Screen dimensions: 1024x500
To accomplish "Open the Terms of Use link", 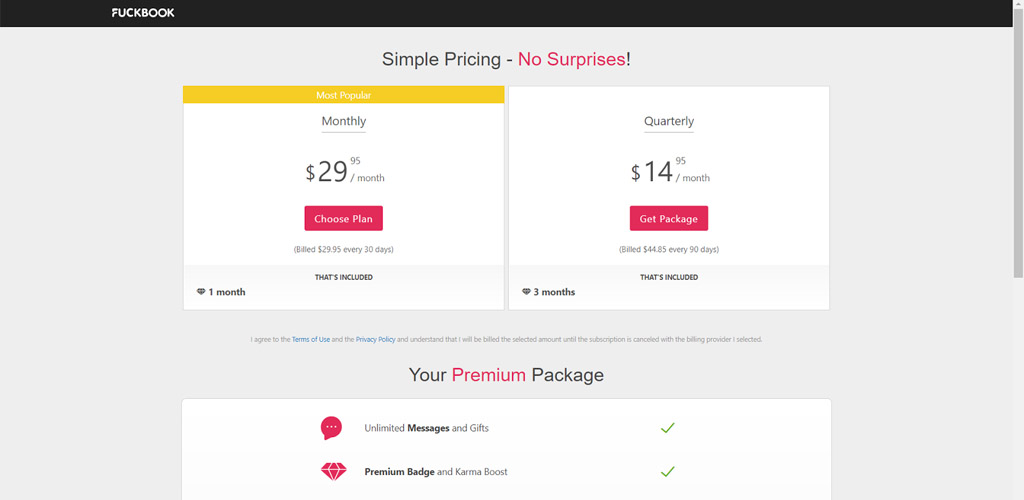I will 311,339.
